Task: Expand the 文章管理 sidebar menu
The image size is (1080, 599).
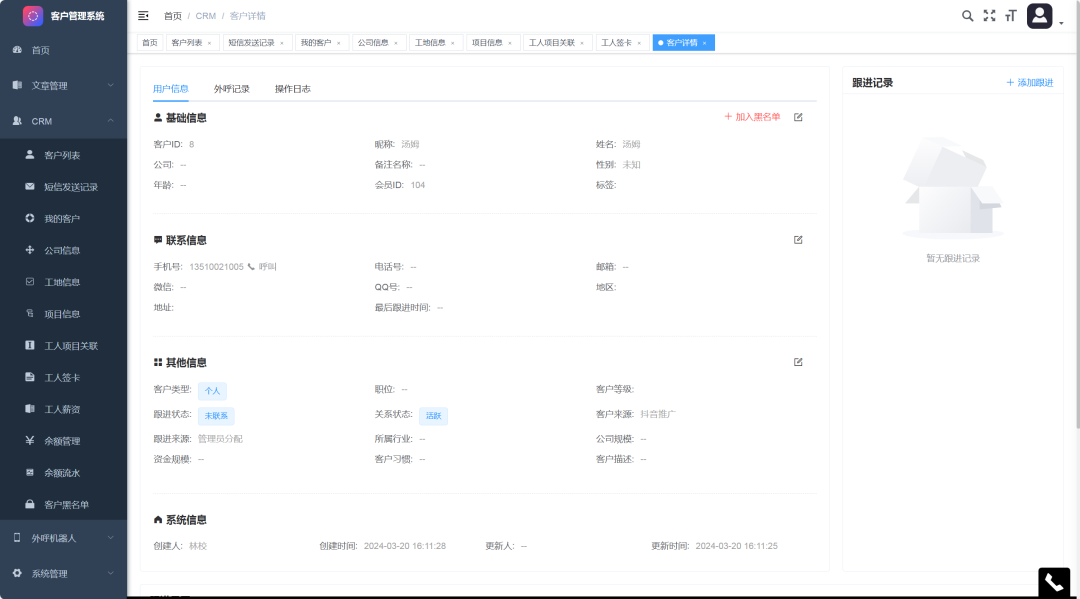Action: 63,85
